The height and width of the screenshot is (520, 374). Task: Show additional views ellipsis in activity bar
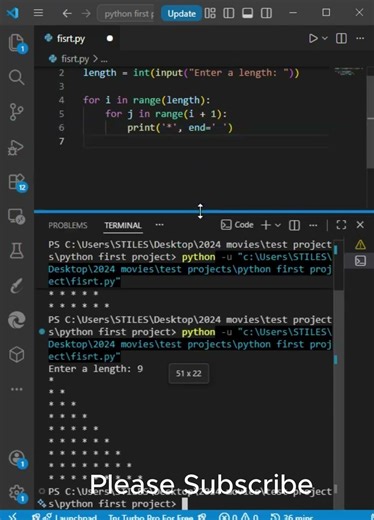click(x=16, y=389)
